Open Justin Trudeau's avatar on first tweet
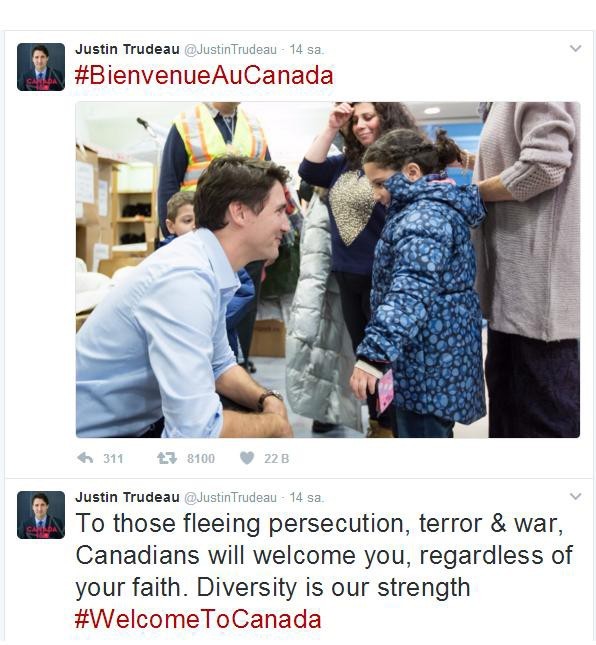Viewport: 596px width, 645px height. click(41, 67)
